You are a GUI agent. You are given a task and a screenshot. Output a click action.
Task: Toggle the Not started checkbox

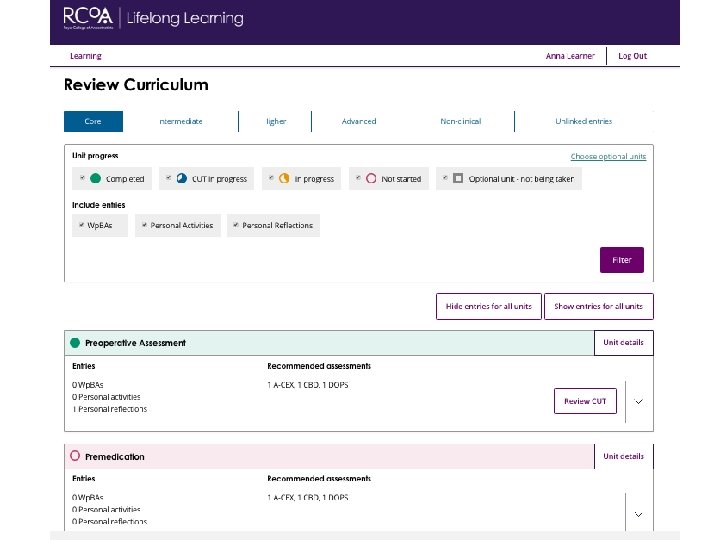[x=358, y=178]
